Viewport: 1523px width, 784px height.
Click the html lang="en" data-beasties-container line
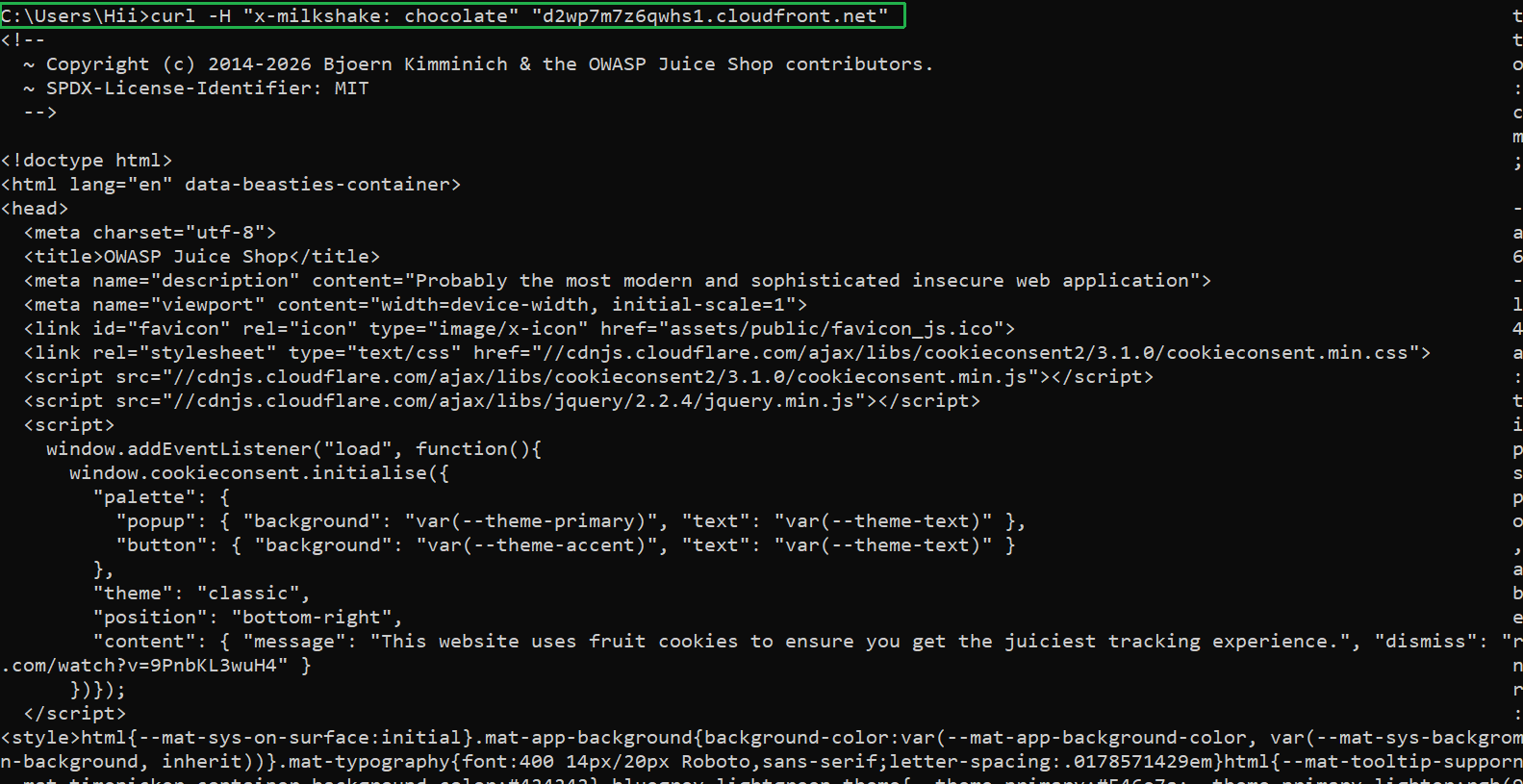pyautogui.click(x=231, y=185)
